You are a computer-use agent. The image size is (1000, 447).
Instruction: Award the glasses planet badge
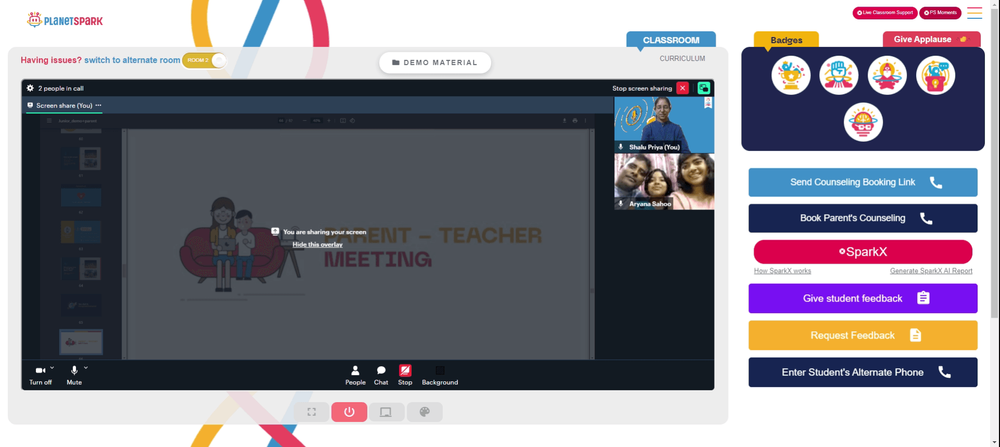(863, 122)
